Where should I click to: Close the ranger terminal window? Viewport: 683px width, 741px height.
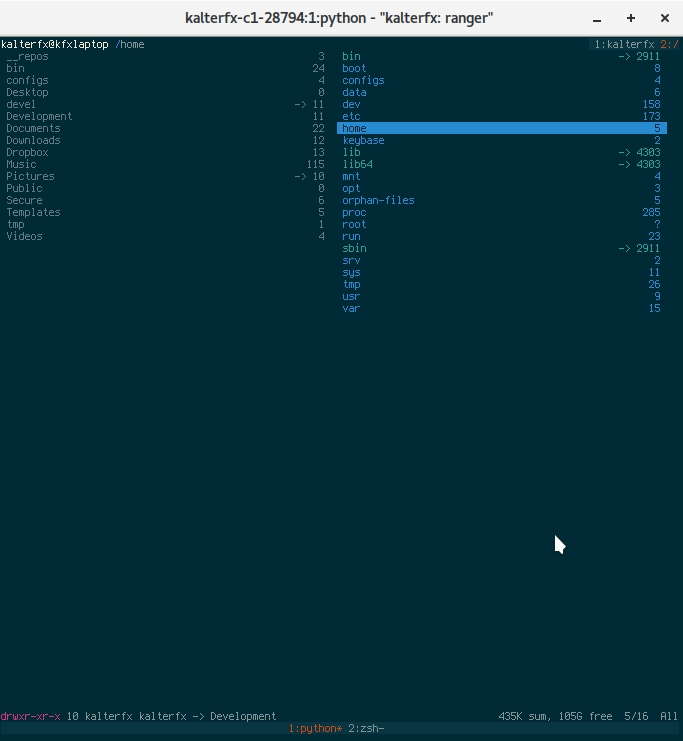665,18
